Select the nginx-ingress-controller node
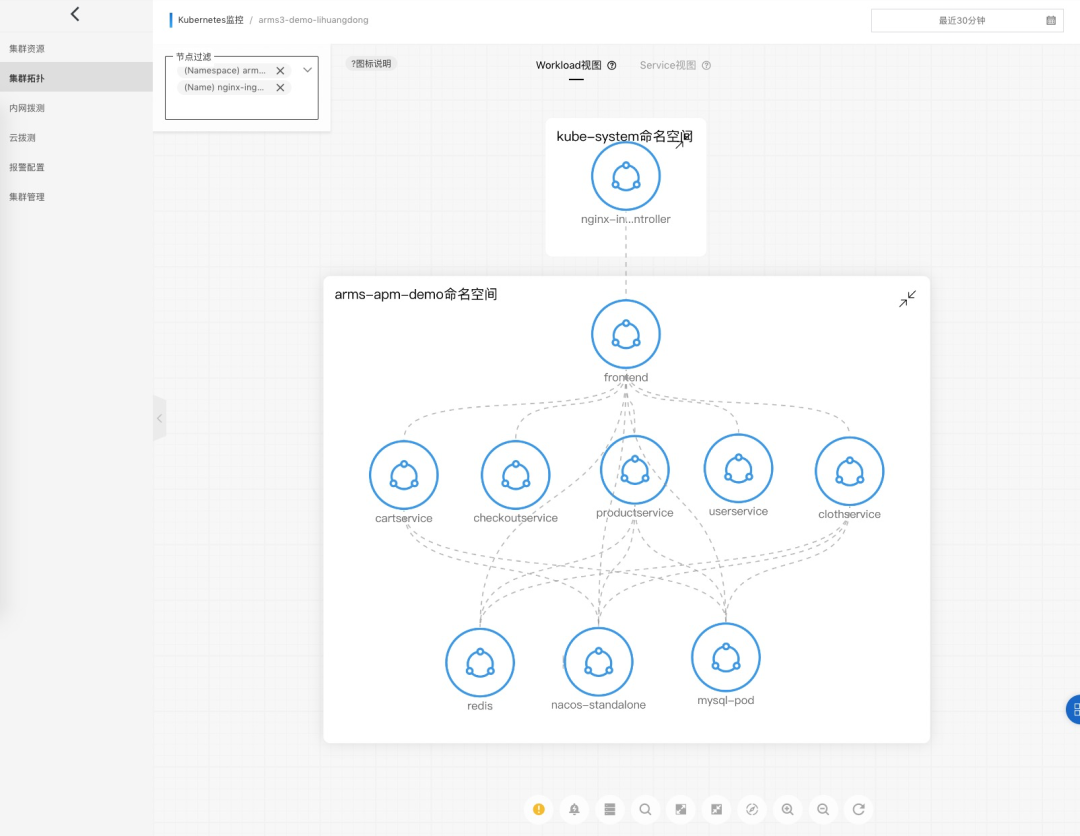 pos(625,176)
